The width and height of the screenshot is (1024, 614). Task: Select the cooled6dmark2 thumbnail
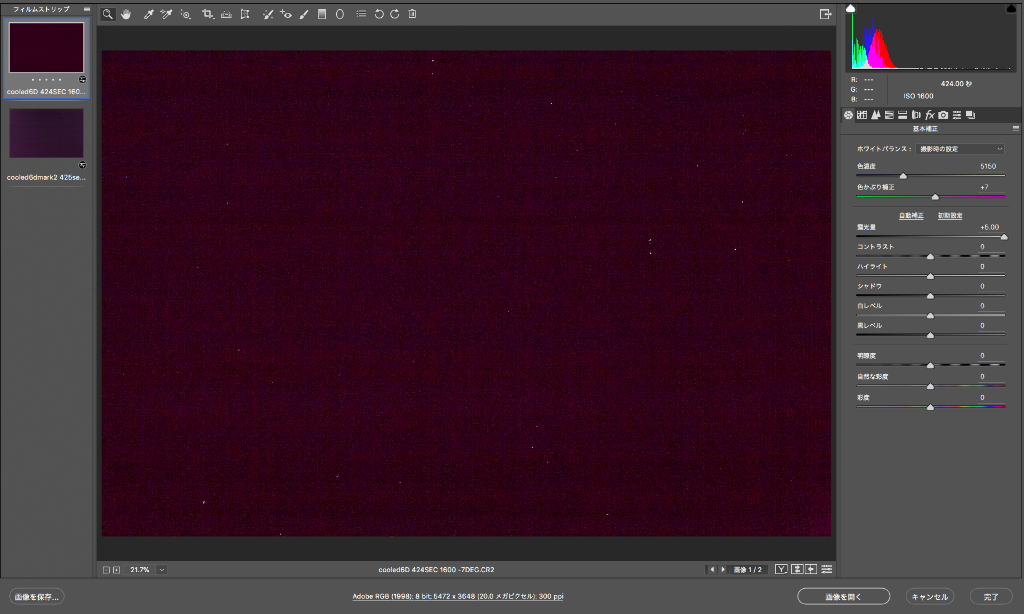point(46,133)
